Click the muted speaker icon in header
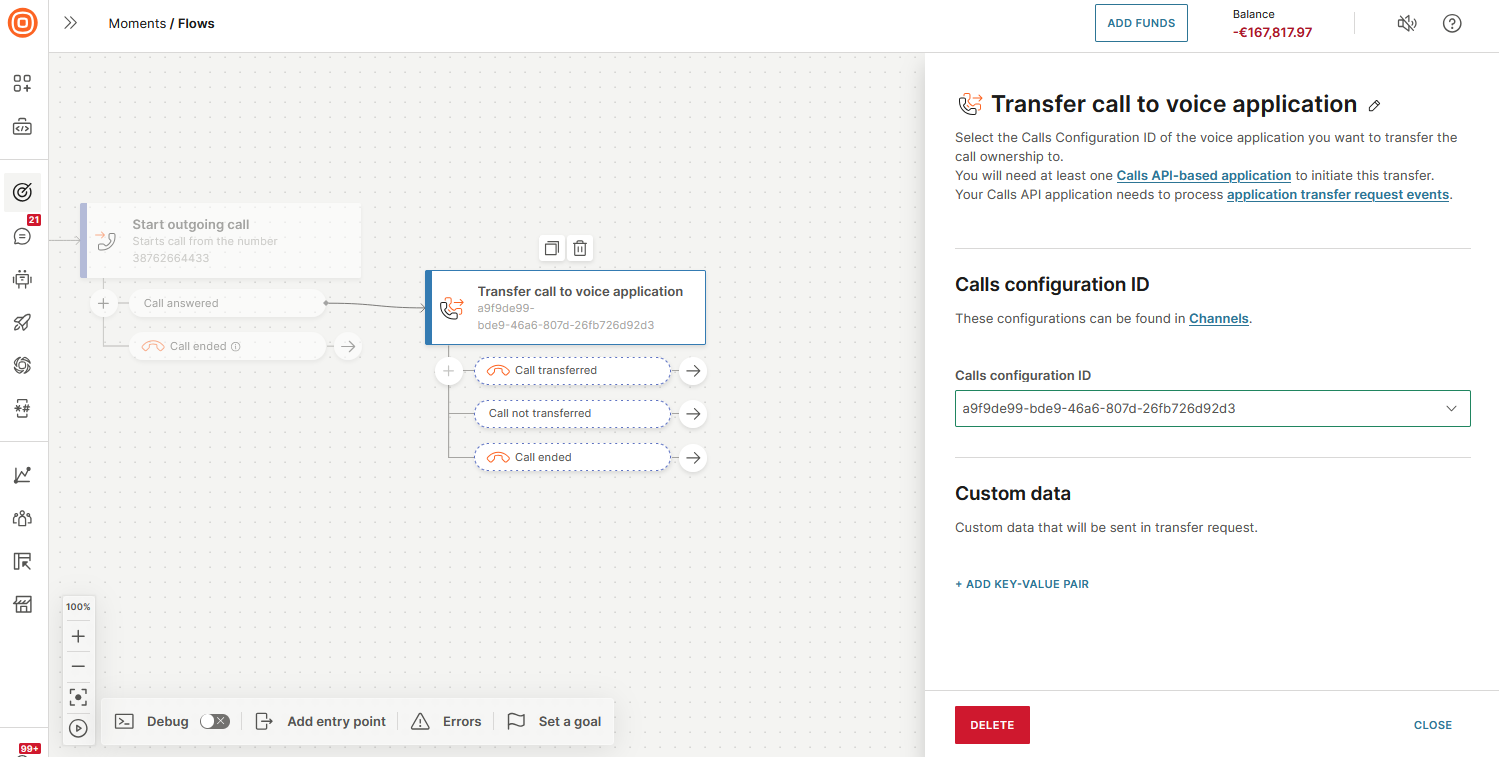Screen dimensions: 1499x757 coord(1407,23)
